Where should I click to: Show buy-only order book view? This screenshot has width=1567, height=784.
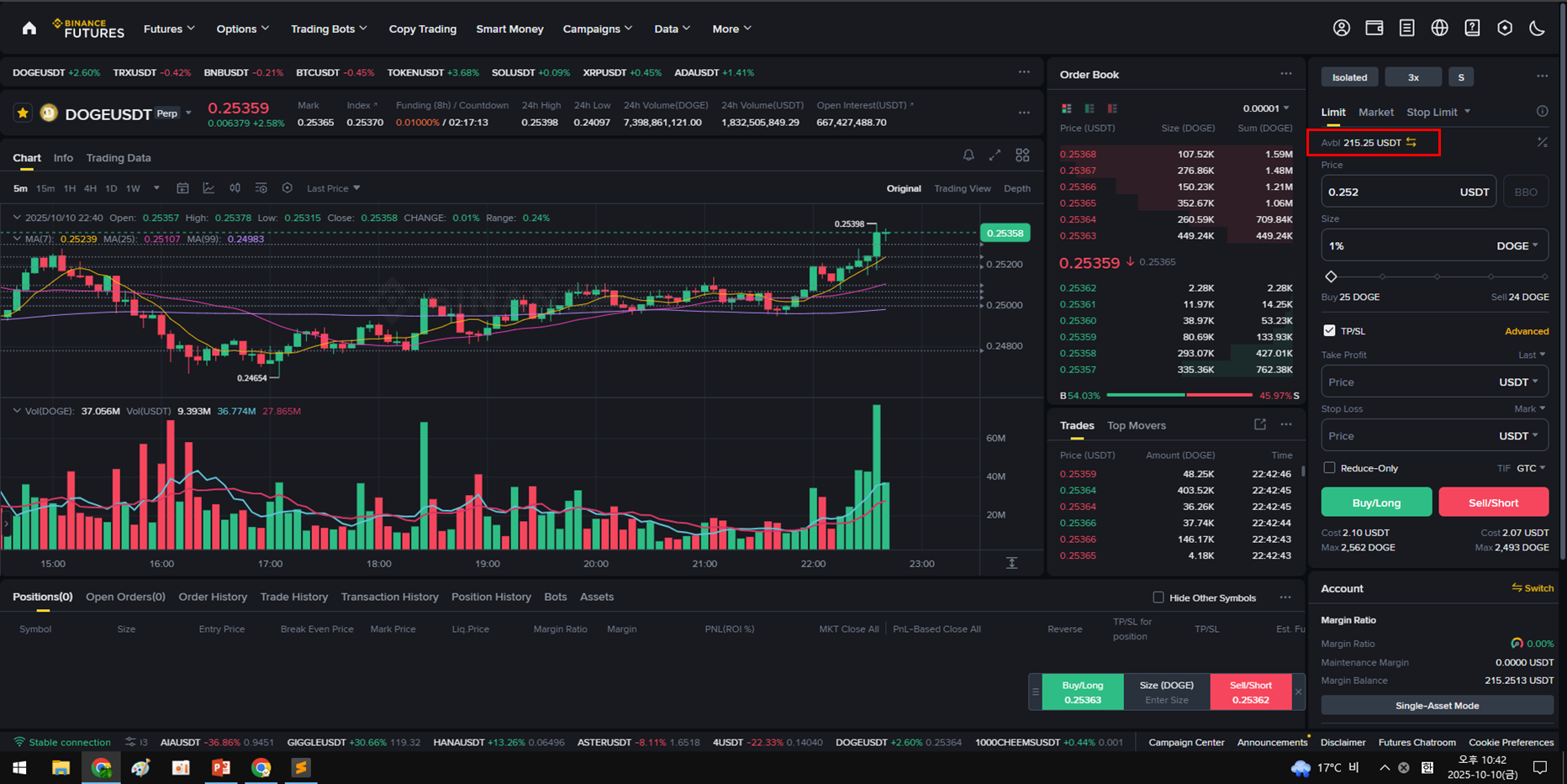[1090, 108]
